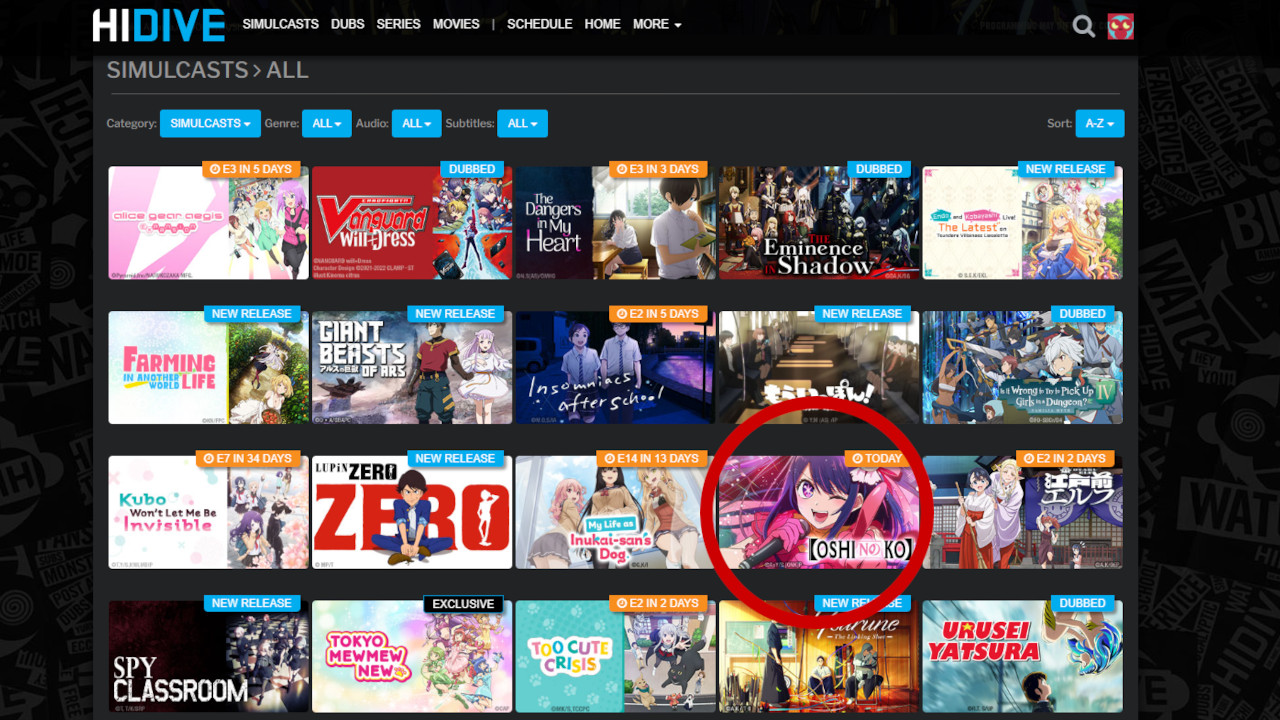Open the Spy Classroom thumbnail

coord(208,657)
